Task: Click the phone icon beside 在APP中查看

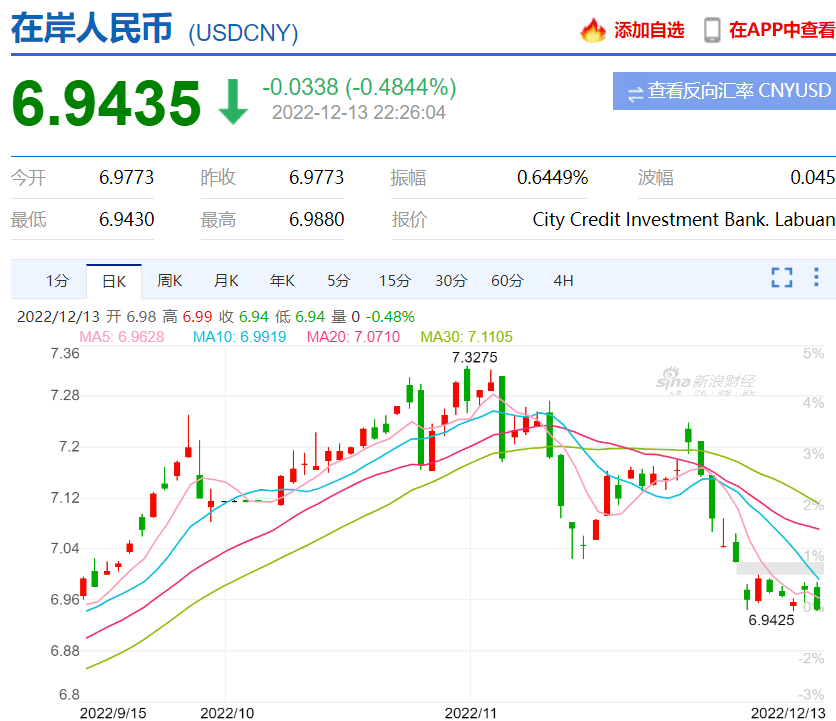Action: 712,30
